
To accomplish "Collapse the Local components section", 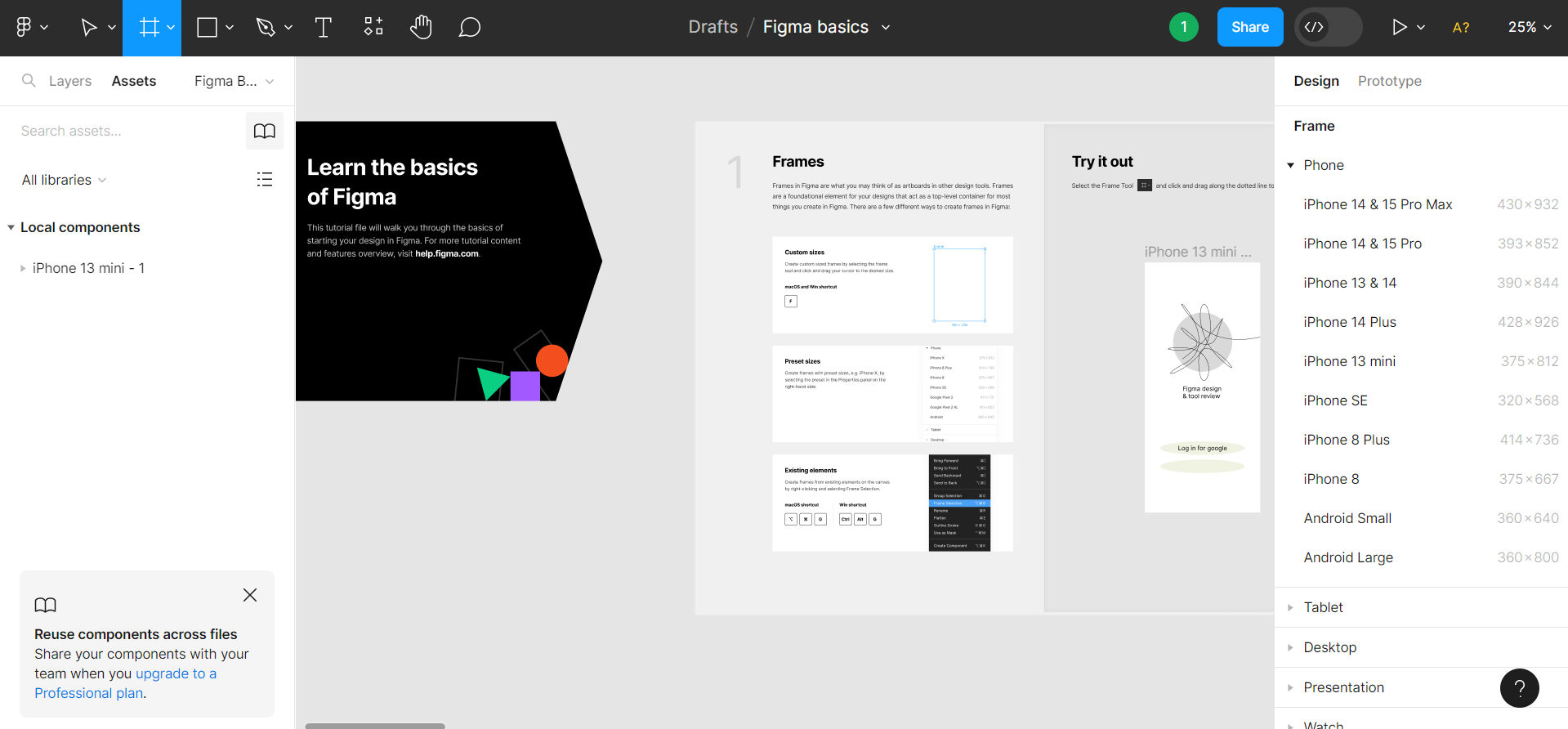I will (x=11, y=227).
